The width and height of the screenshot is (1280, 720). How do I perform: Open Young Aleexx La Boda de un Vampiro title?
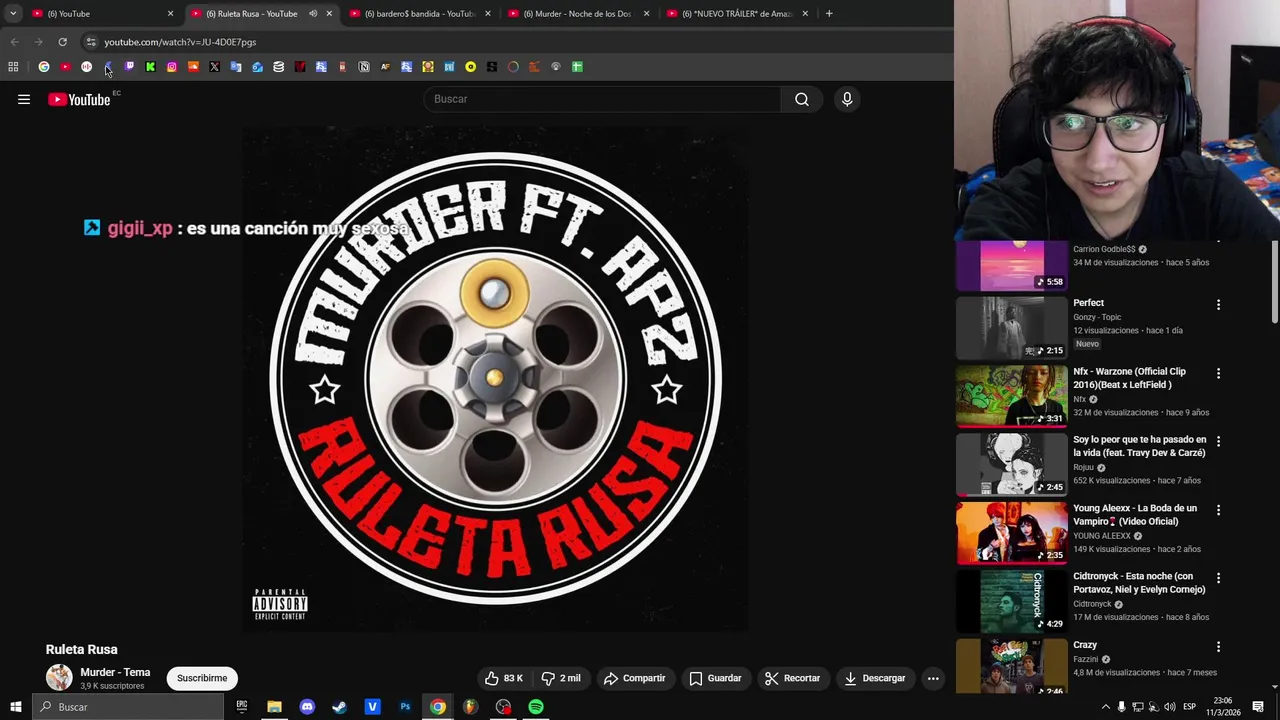tap(1135, 515)
